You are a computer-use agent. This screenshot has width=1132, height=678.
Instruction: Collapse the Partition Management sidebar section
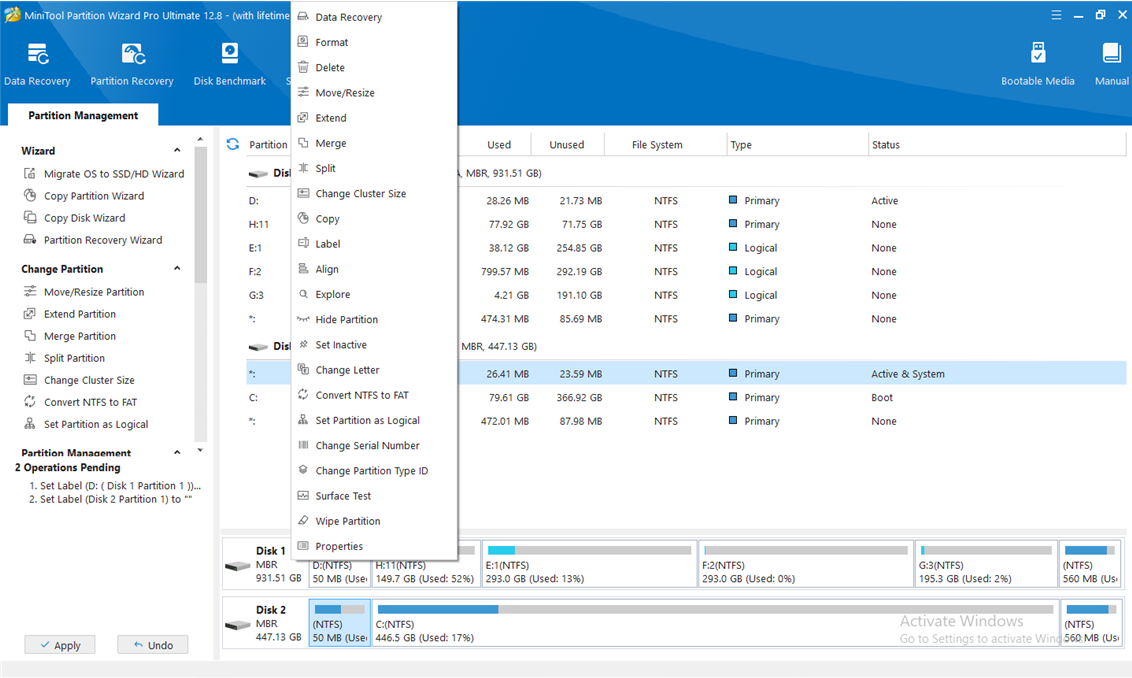[x=177, y=453]
